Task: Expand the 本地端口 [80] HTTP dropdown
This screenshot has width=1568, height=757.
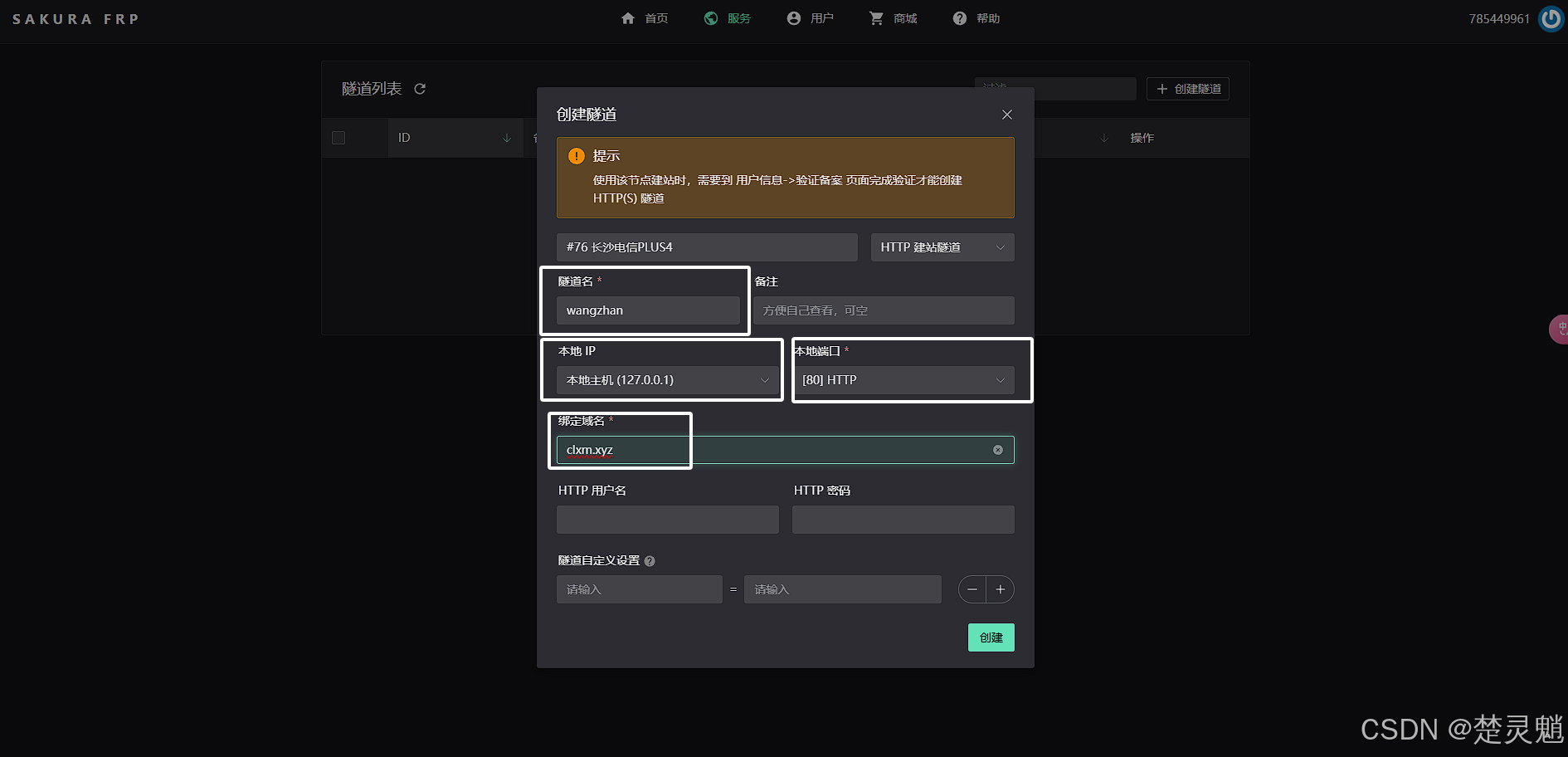Action: [903, 380]
